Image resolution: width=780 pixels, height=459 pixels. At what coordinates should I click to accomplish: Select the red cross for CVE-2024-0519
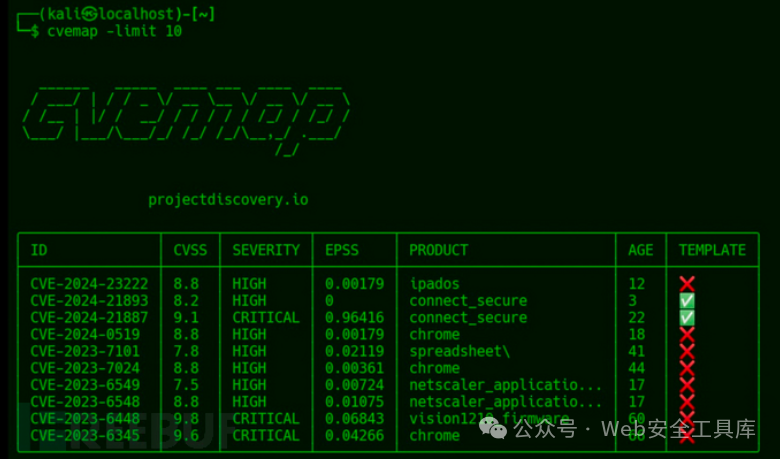[687, 335]
